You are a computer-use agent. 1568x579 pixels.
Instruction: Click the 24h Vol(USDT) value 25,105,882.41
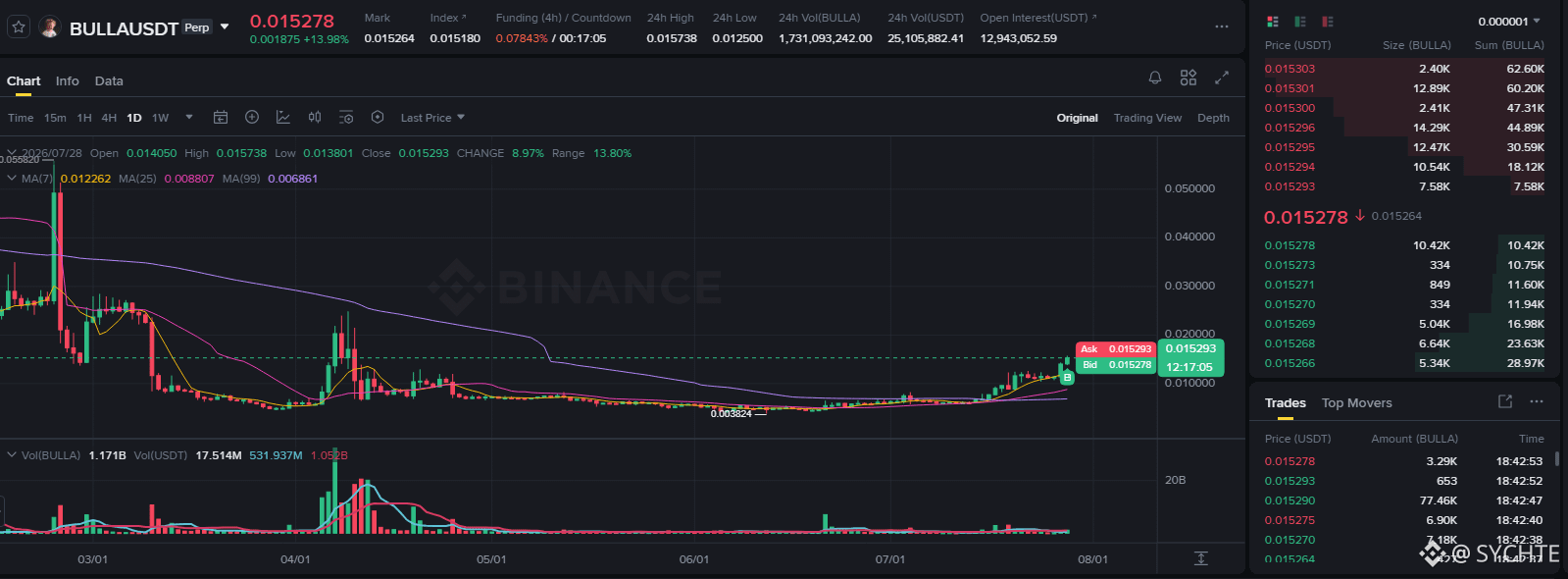pos(926,38)
